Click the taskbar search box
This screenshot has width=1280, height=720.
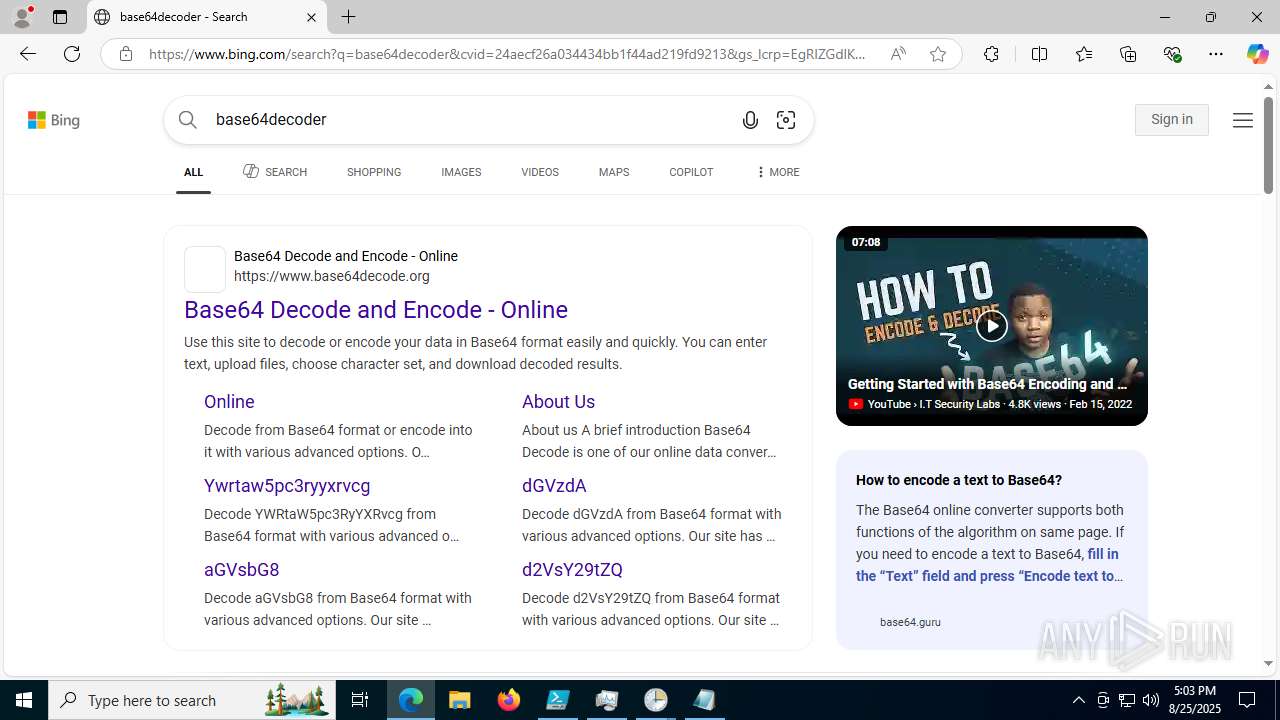(191, 700)
